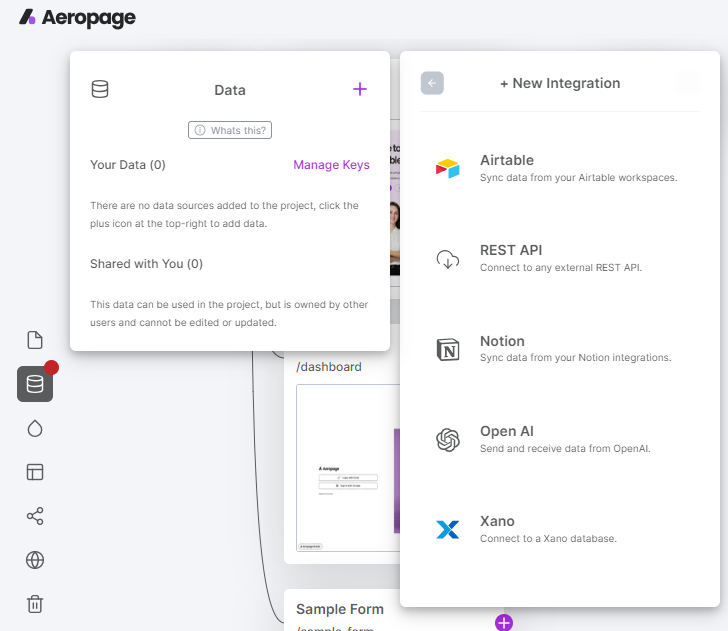
Task: Click the trash bin sidebar icon
Action: tap(35, 604)
